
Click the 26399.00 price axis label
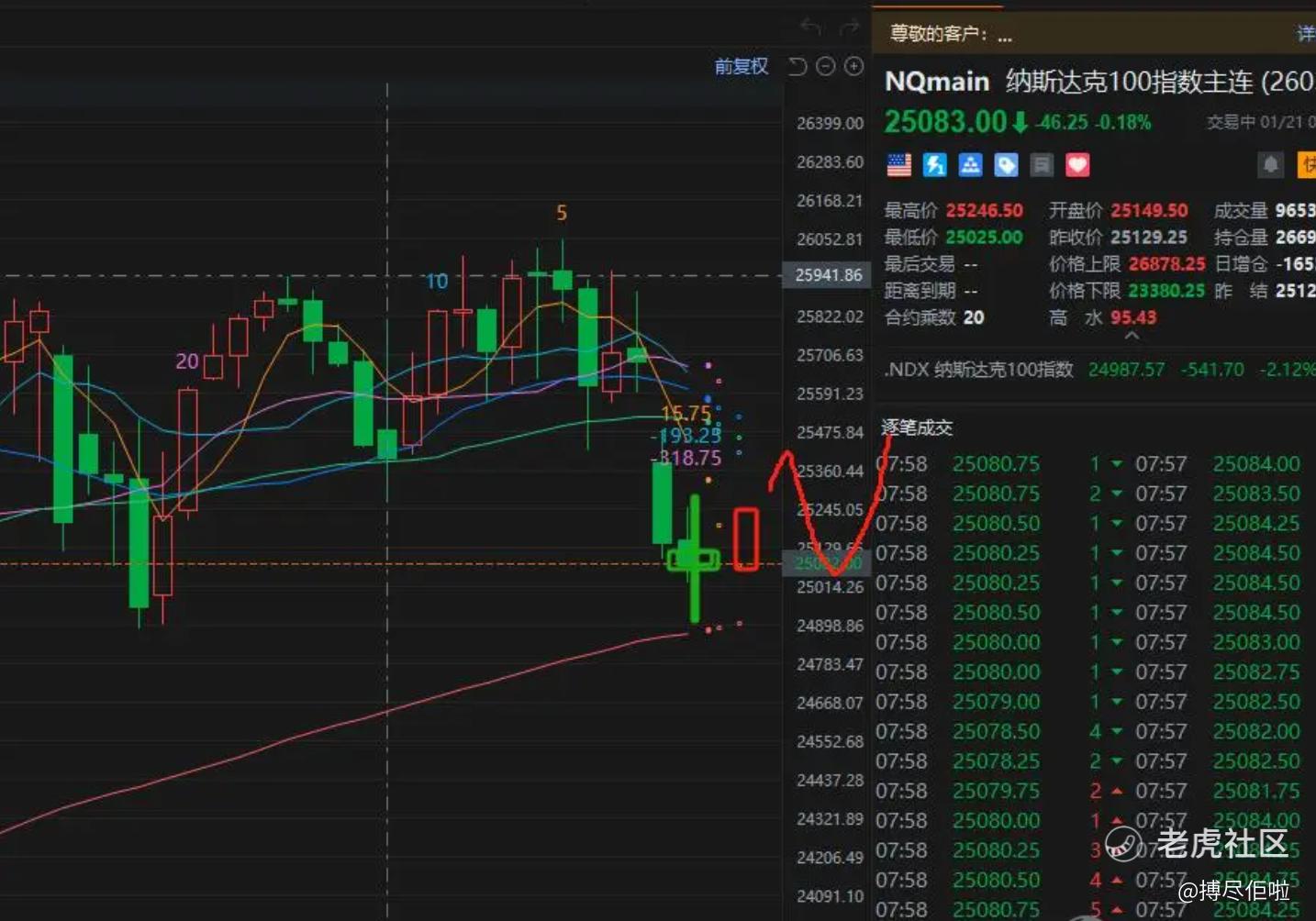coord(830,123)
